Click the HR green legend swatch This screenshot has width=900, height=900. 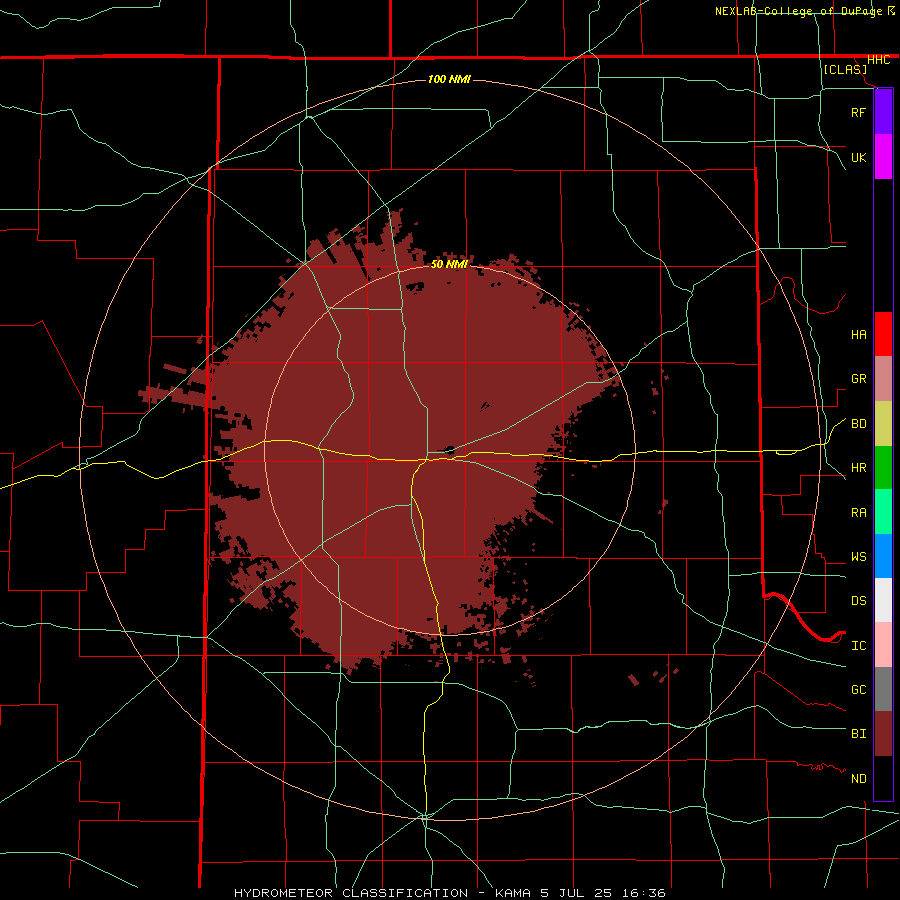(x=883, y=468)
